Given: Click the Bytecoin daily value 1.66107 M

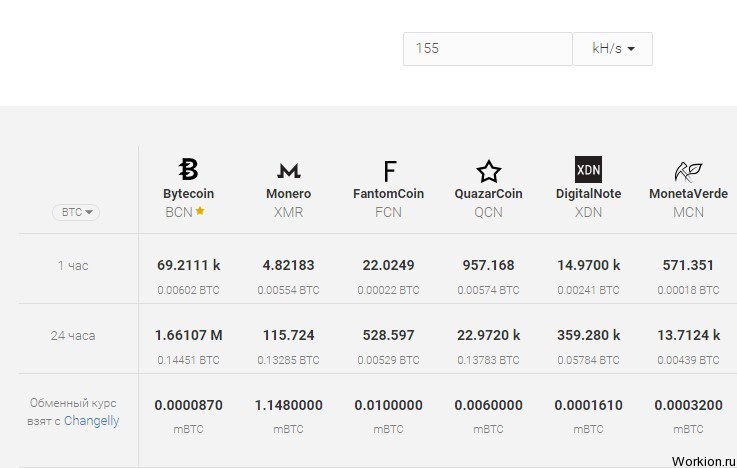Looking at the screenshot, I should point(188,335).
